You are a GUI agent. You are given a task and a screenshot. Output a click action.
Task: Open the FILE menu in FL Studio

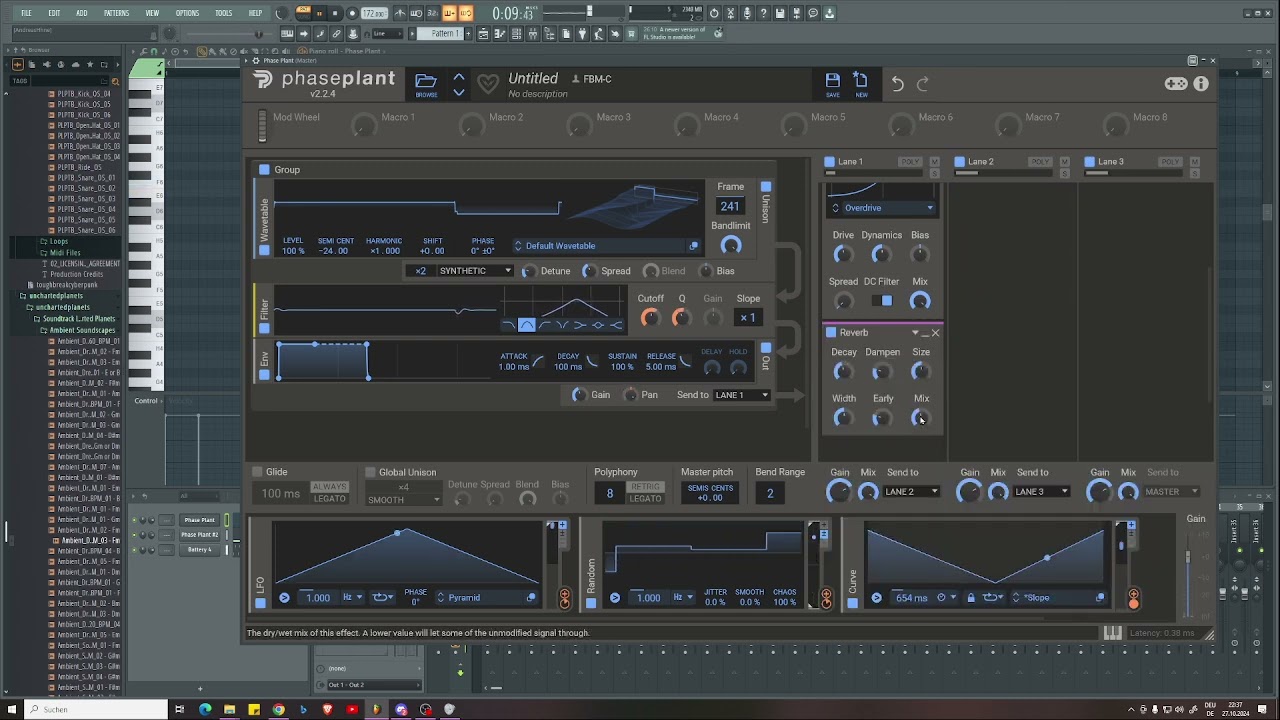[x=26, y=13]
